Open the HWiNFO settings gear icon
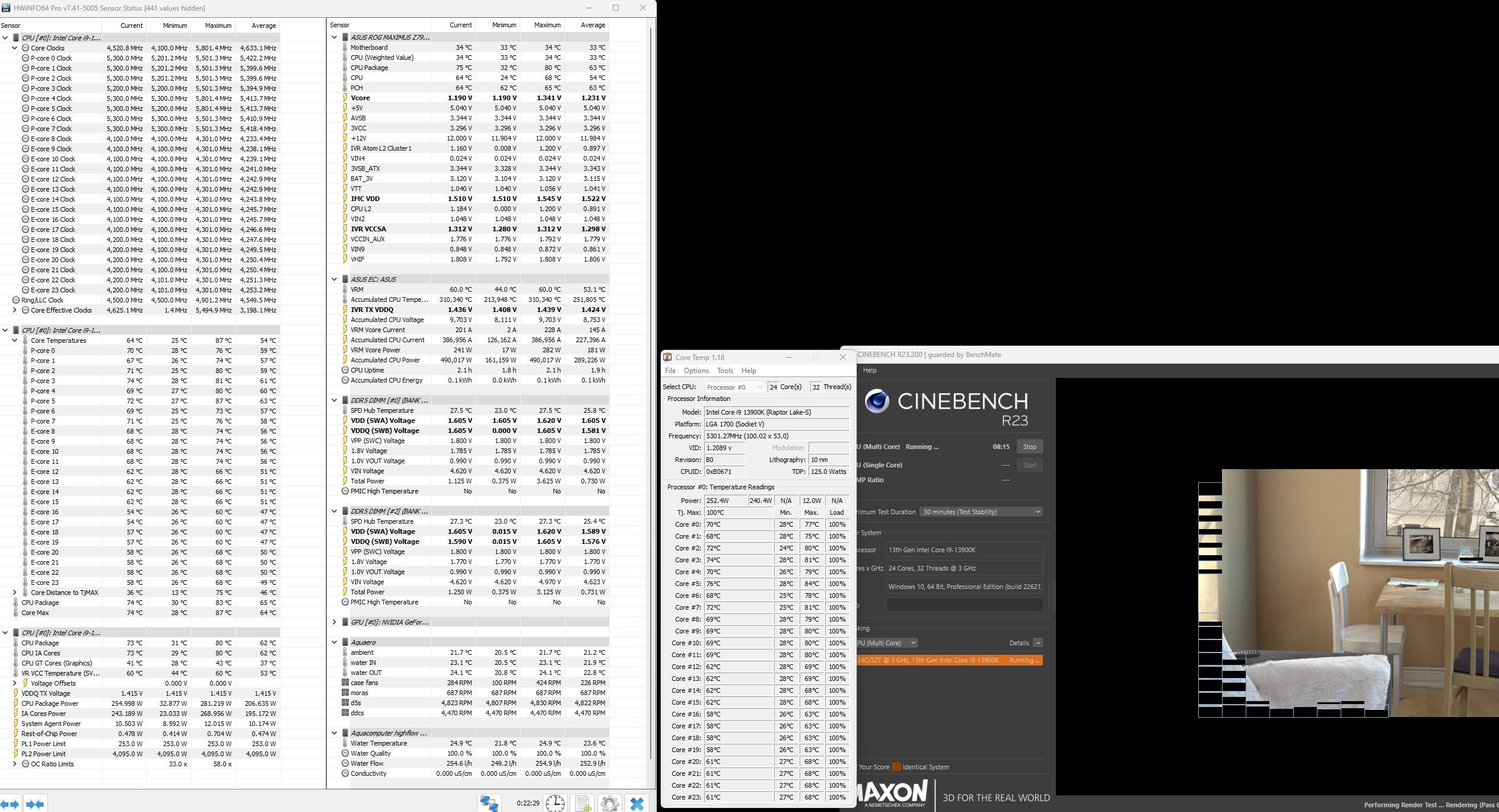The image size is (1499, 812). pyautogui.click(x=609, y=804)
